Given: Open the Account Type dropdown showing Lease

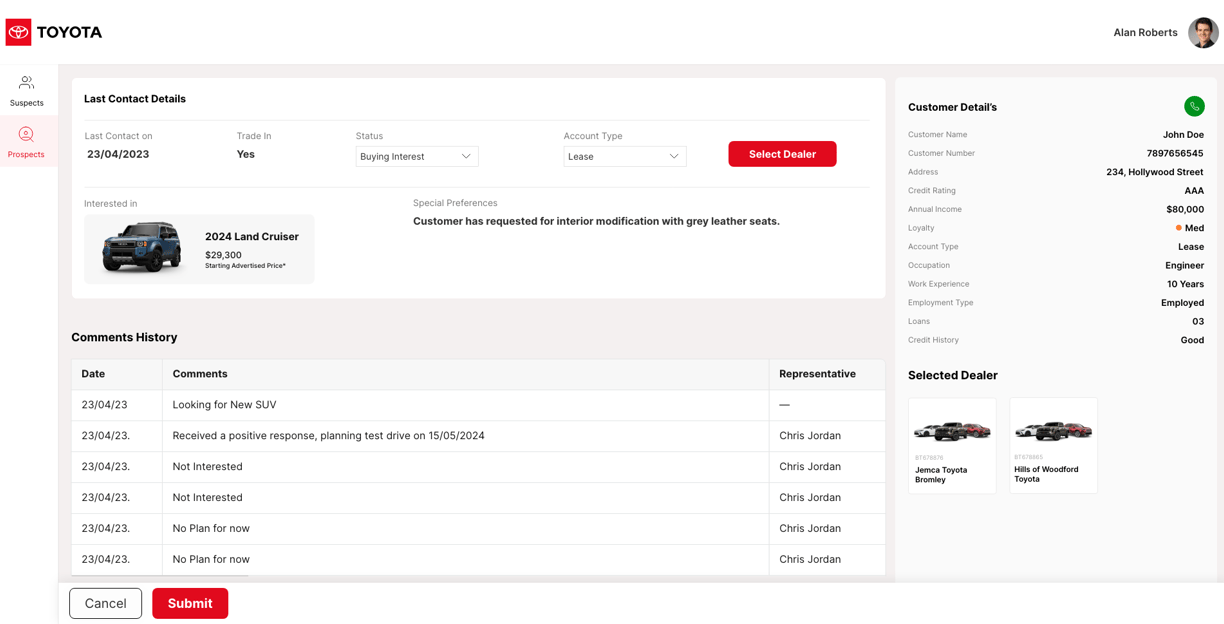Looking at the screenshot, I should click(x=625, y=156).
